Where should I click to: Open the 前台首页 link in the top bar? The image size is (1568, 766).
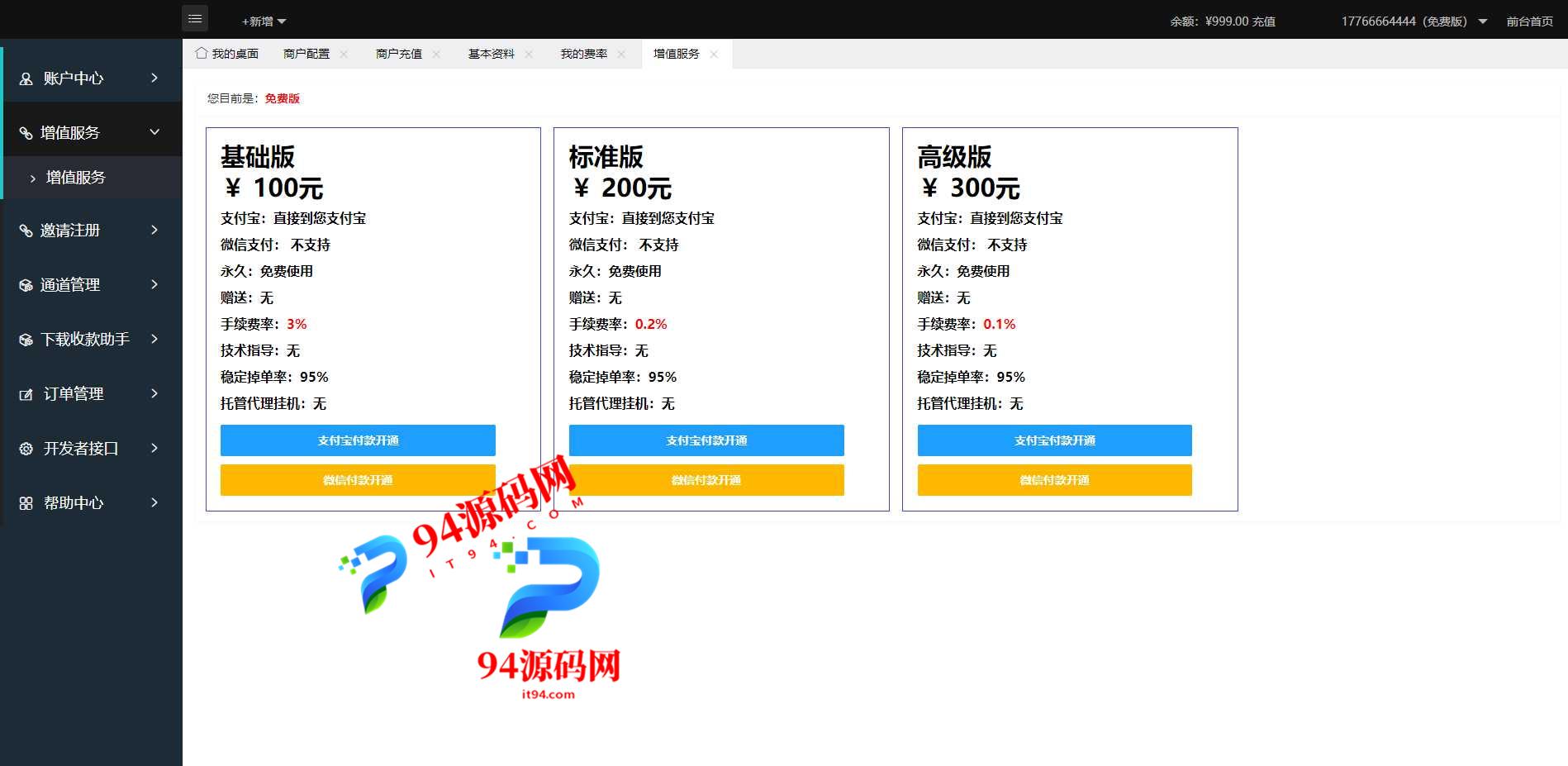coord(1530,21)
